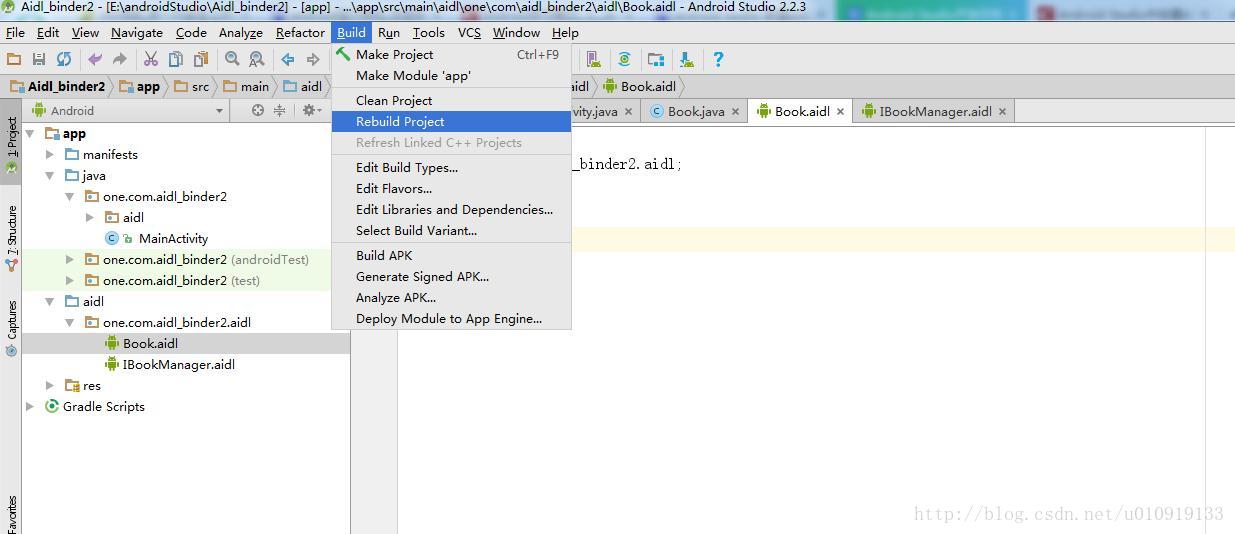
Task: Click the Collapse All panel icon
Action: (x=280, y=110)
